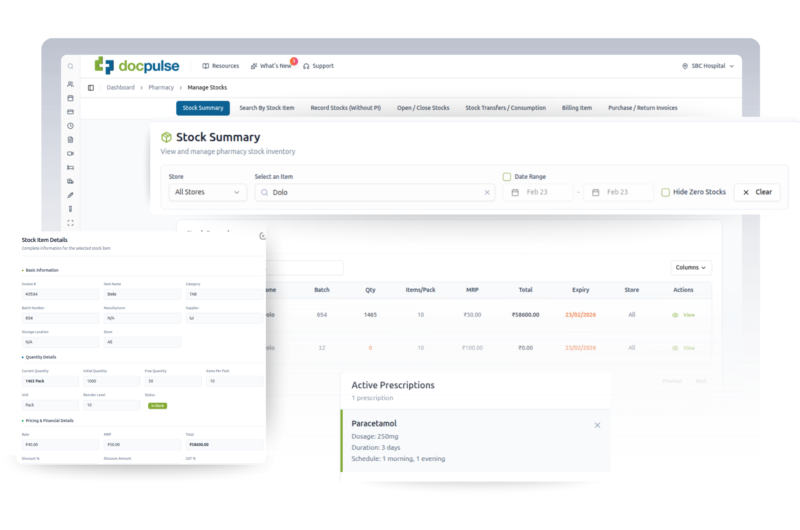Tick the Hide Zero Stocks checkbox
Viewport: 800px width, 530px height.
click(x=665, y=192)
